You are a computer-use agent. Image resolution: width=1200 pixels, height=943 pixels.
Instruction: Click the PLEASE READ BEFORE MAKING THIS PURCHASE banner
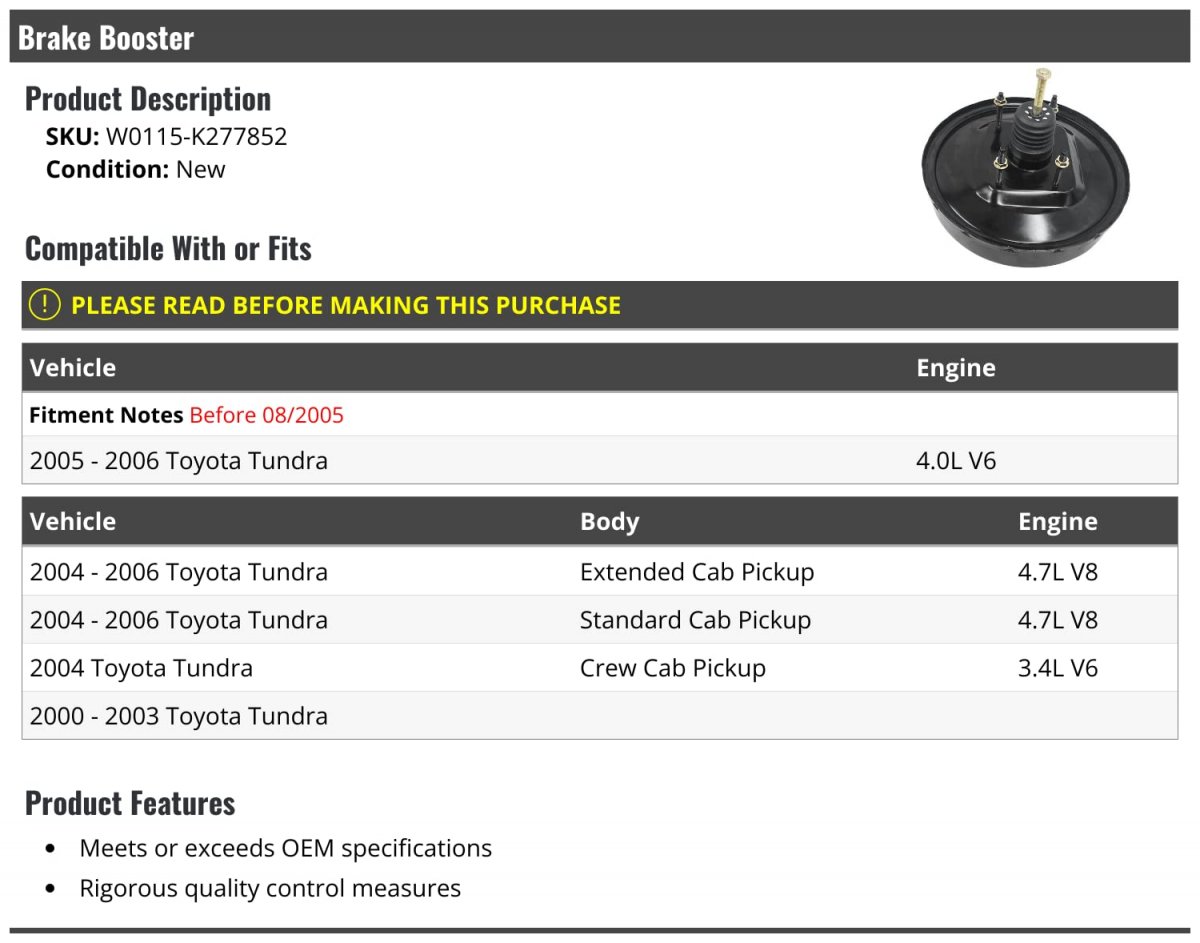click(x=600, y=305)
